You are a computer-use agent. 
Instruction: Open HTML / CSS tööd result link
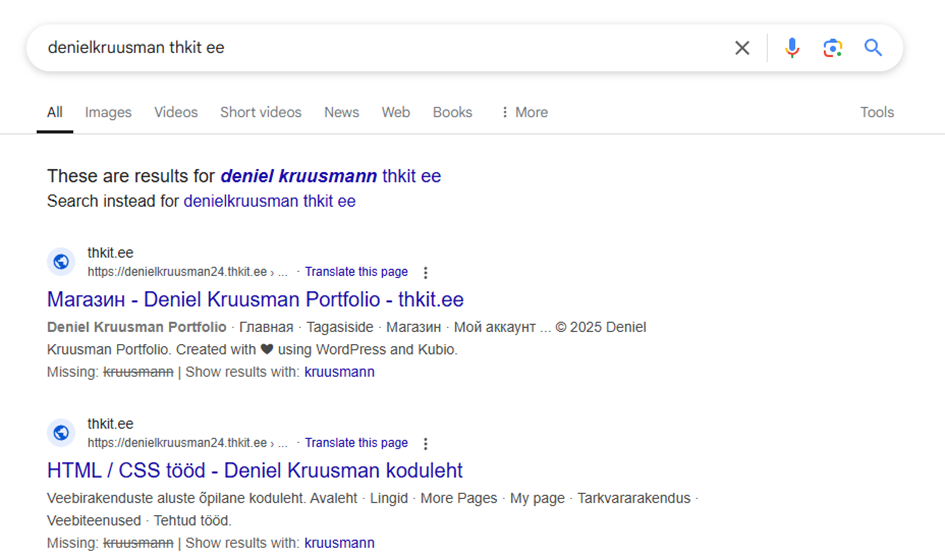click(x=254, y=471)
